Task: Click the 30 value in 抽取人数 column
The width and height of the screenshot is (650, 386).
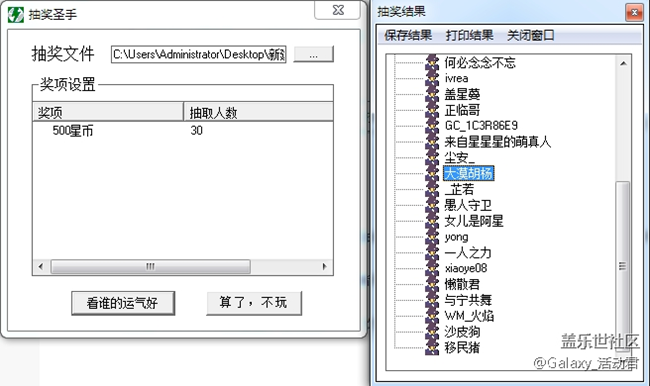Action: click(x=196, y=131)
